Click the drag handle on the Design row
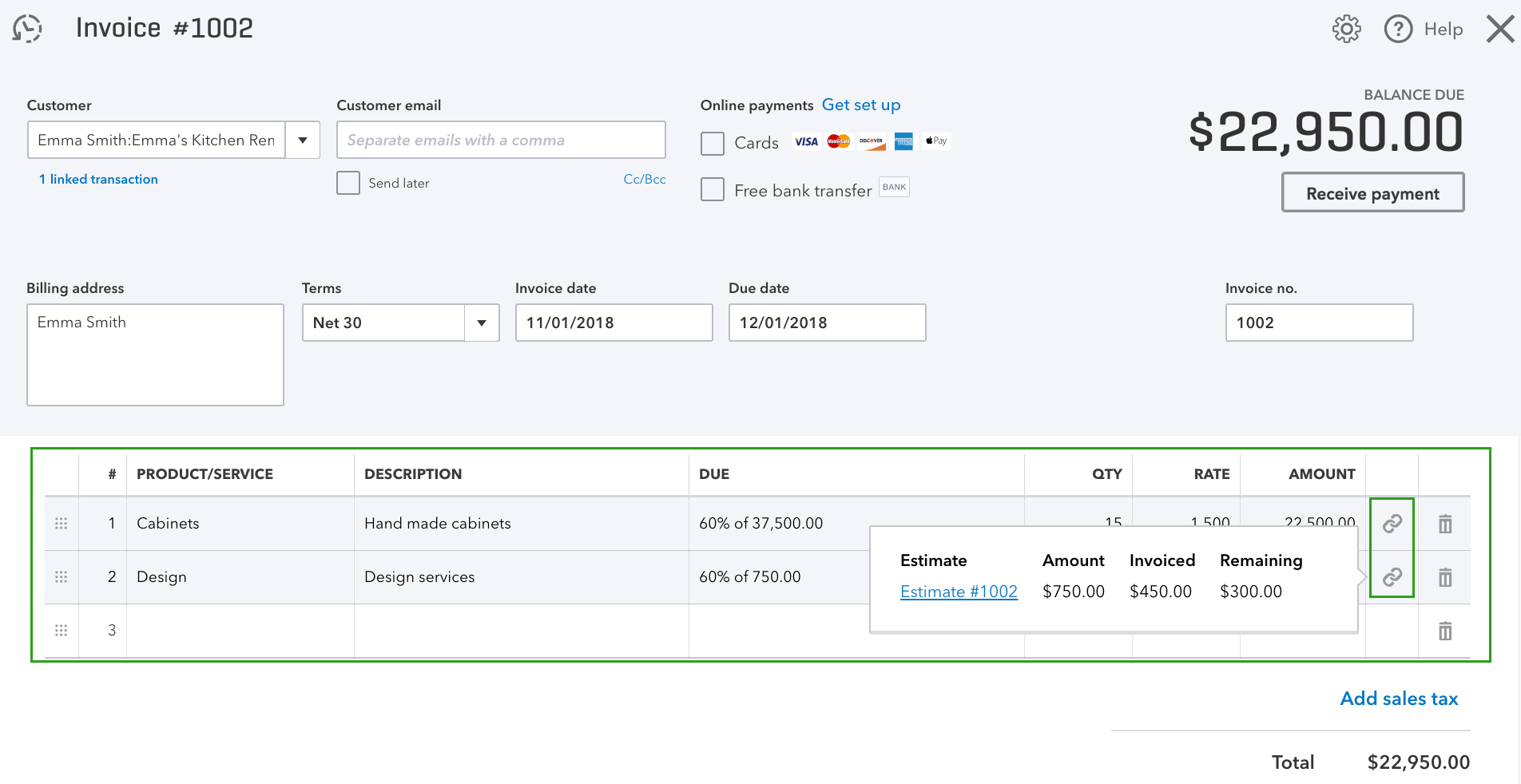The image size is (1521, 784). tap(61, 576)
